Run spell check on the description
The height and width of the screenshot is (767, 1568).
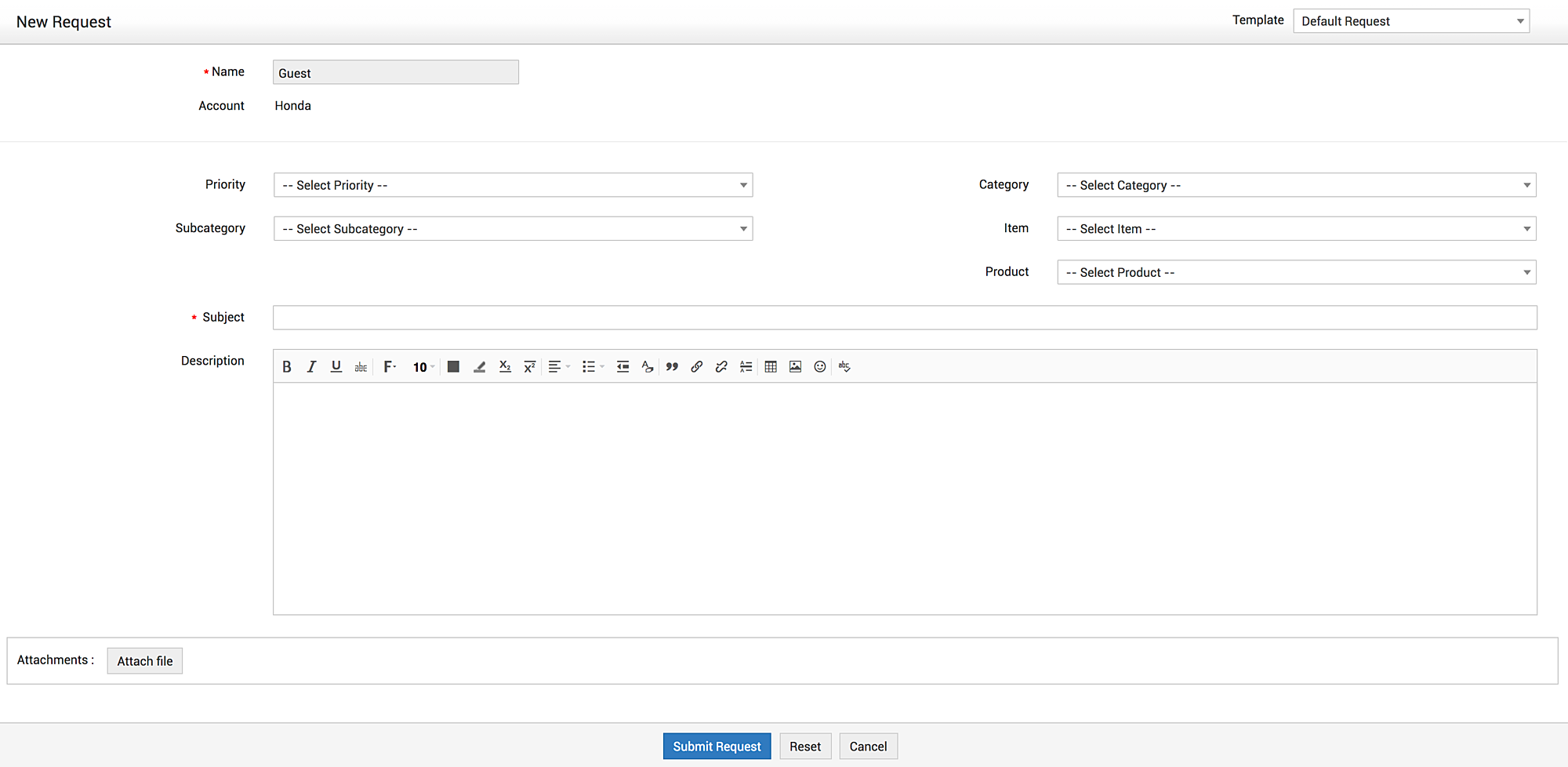(x=844, y=367)
